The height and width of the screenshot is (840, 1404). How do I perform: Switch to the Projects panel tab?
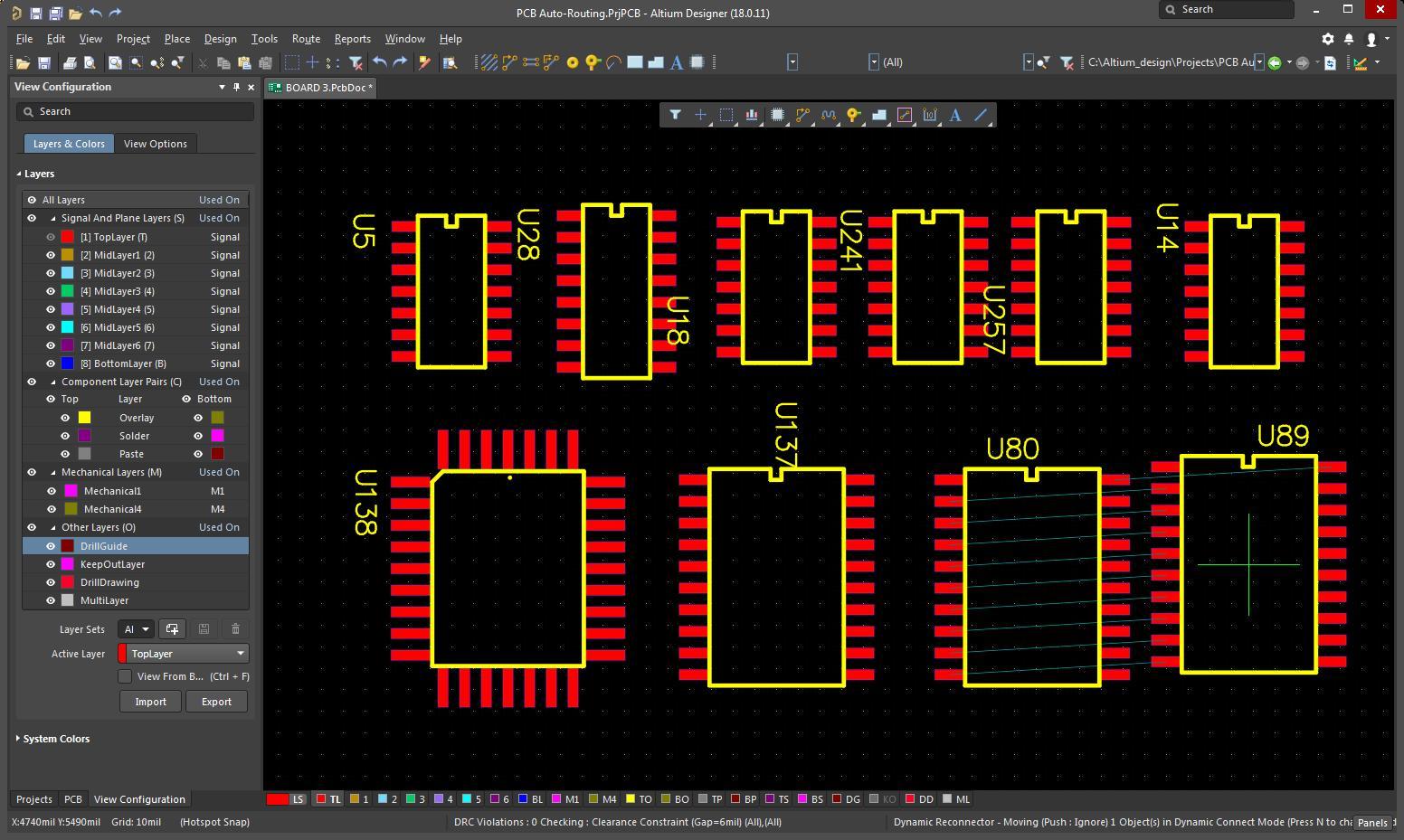pos(34,799)
